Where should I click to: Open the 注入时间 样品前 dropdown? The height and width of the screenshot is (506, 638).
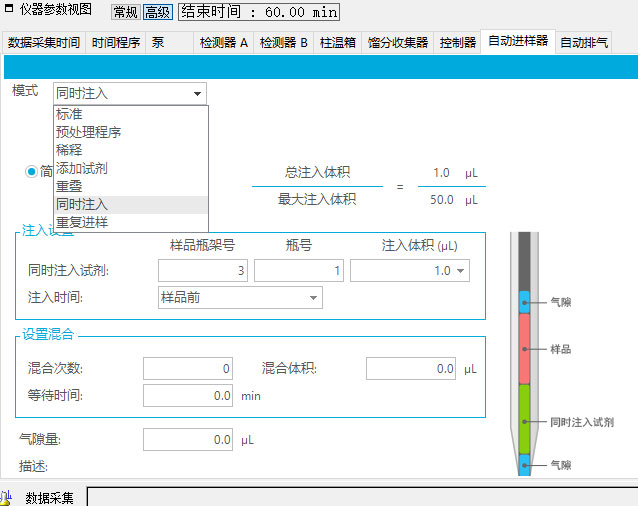[x=240, y=298]
